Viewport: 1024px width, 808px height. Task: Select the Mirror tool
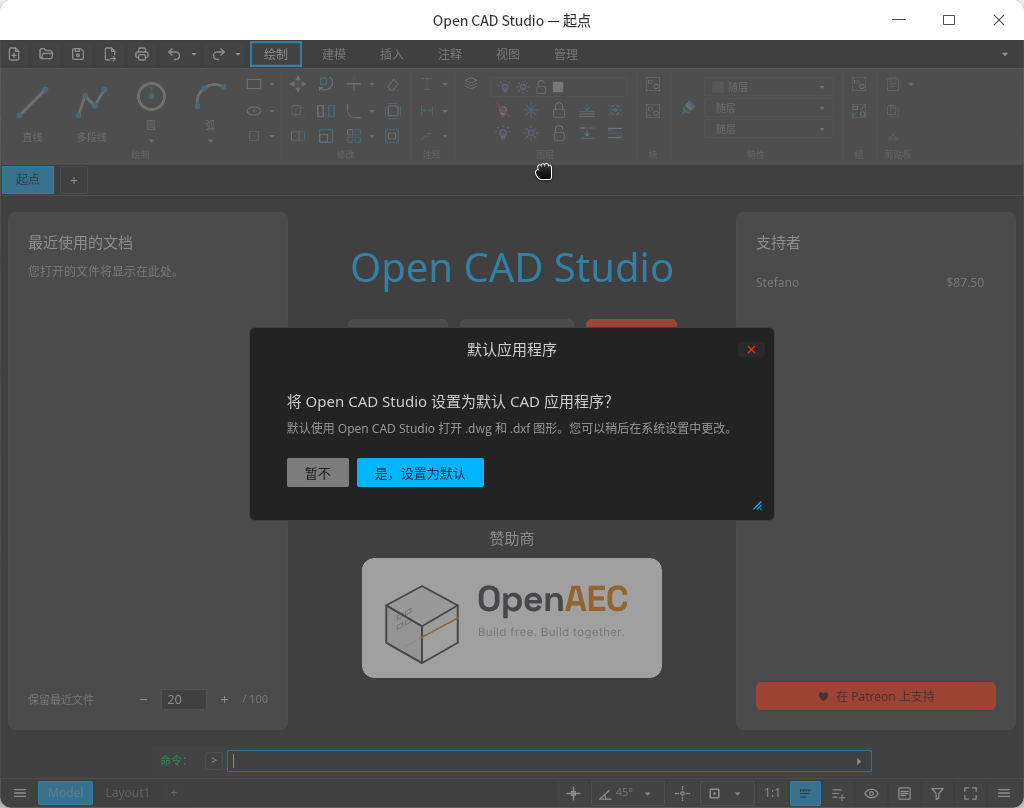pos(326,110)
